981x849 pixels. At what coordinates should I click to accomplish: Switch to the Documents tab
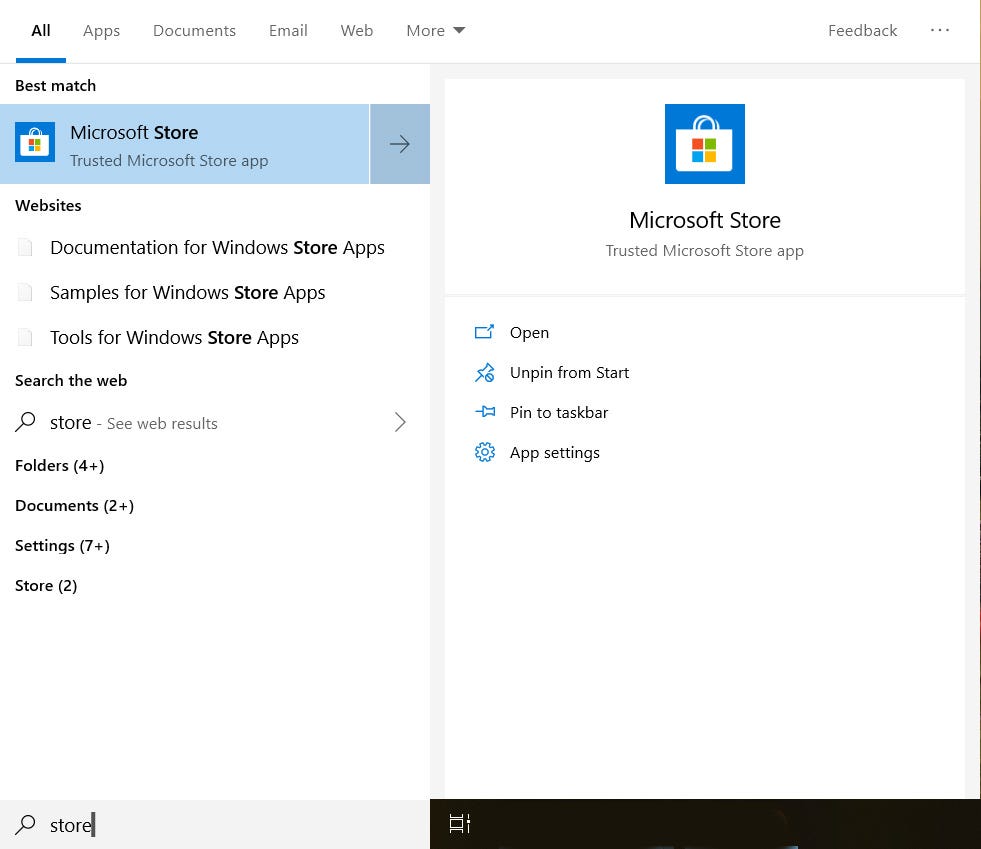tap(195, 31)
